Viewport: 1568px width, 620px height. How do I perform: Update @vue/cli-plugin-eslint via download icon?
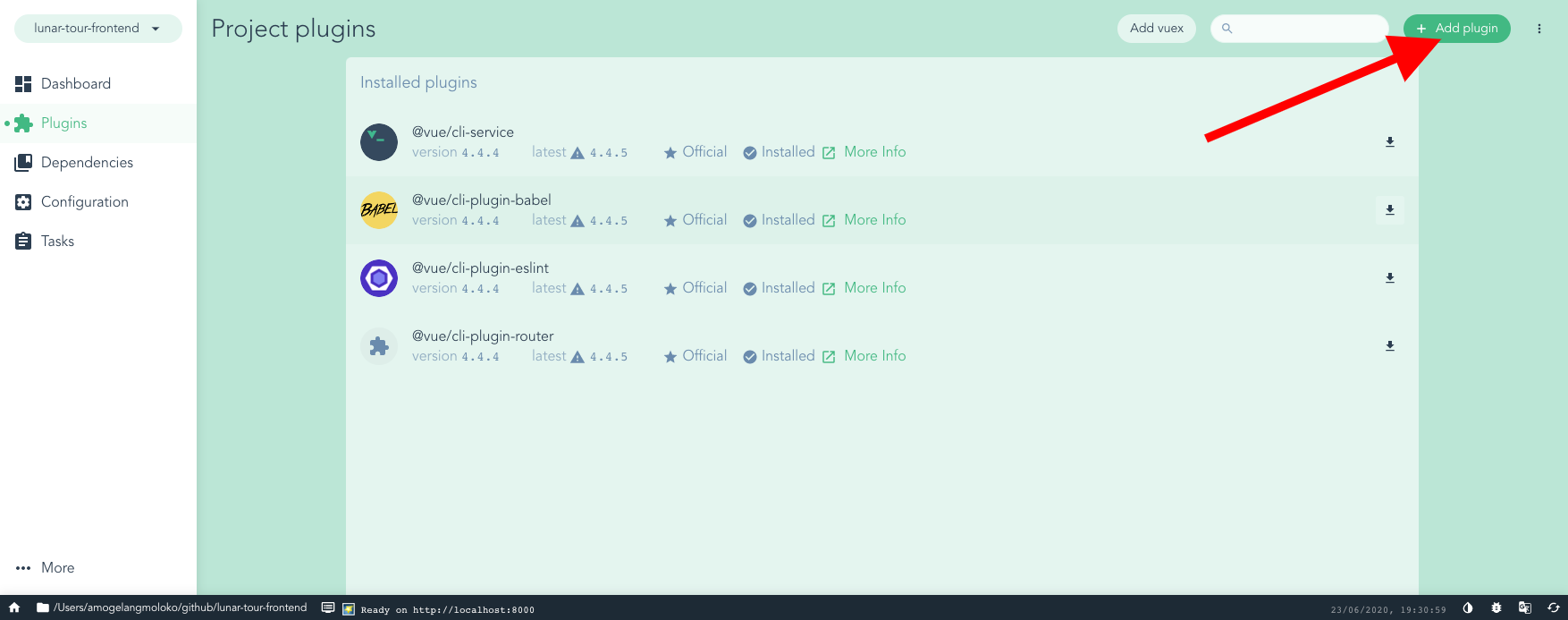pos(1389,278)
